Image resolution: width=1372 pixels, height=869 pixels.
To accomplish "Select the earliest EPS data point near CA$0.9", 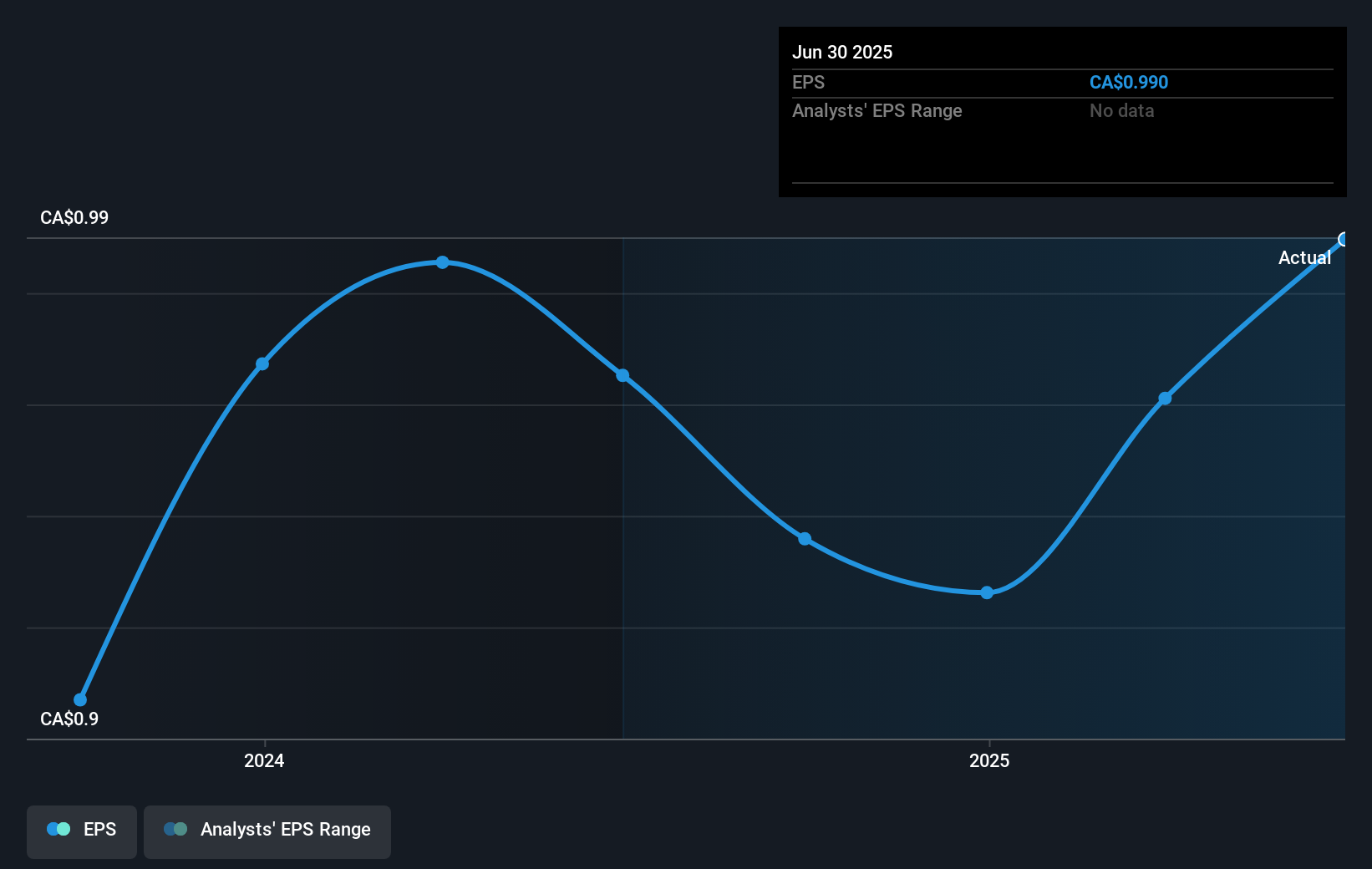I will pyautogui.click(x=80, y=699).
